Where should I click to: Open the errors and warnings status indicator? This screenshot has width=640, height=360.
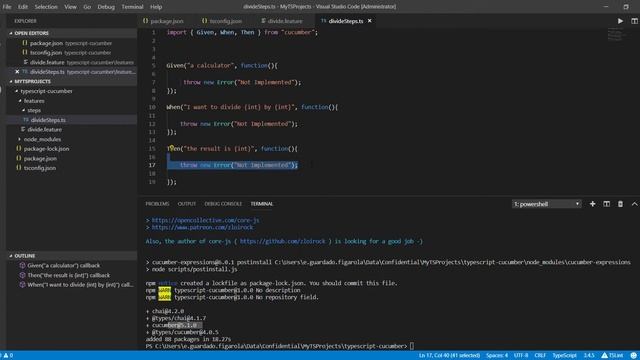point(8,356)
